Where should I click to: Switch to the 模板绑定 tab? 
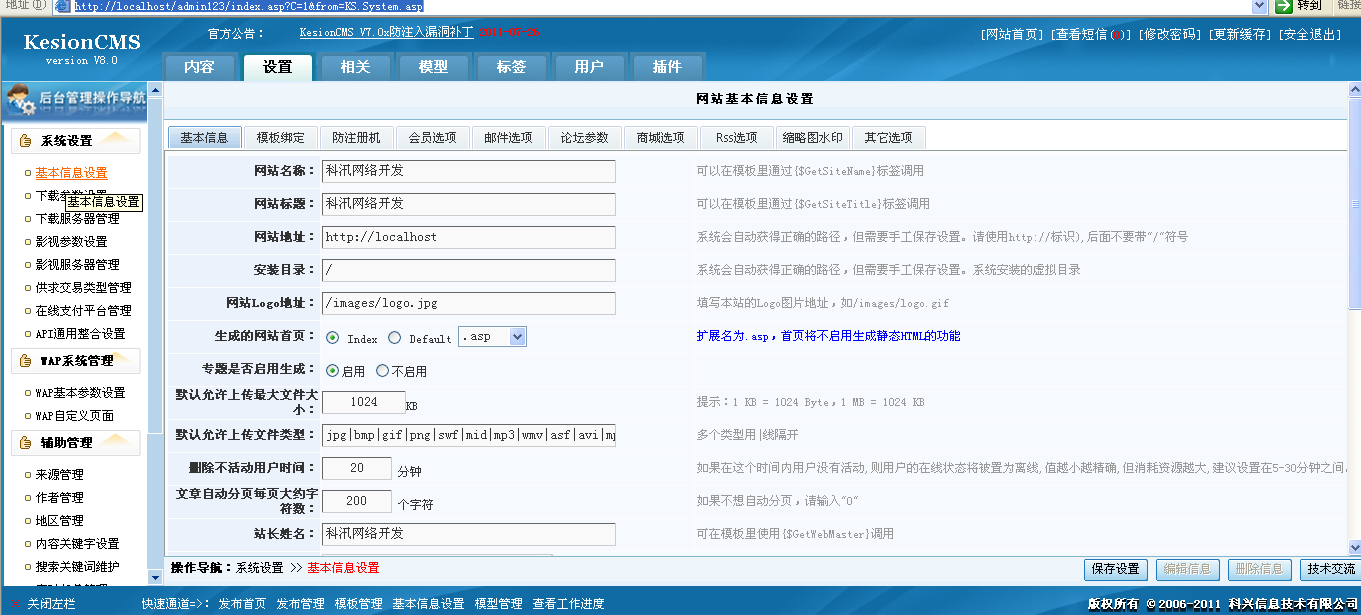276,137
